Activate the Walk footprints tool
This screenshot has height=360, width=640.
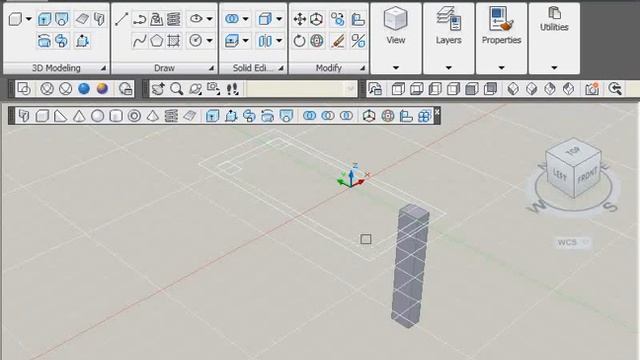tap(232, 89)
